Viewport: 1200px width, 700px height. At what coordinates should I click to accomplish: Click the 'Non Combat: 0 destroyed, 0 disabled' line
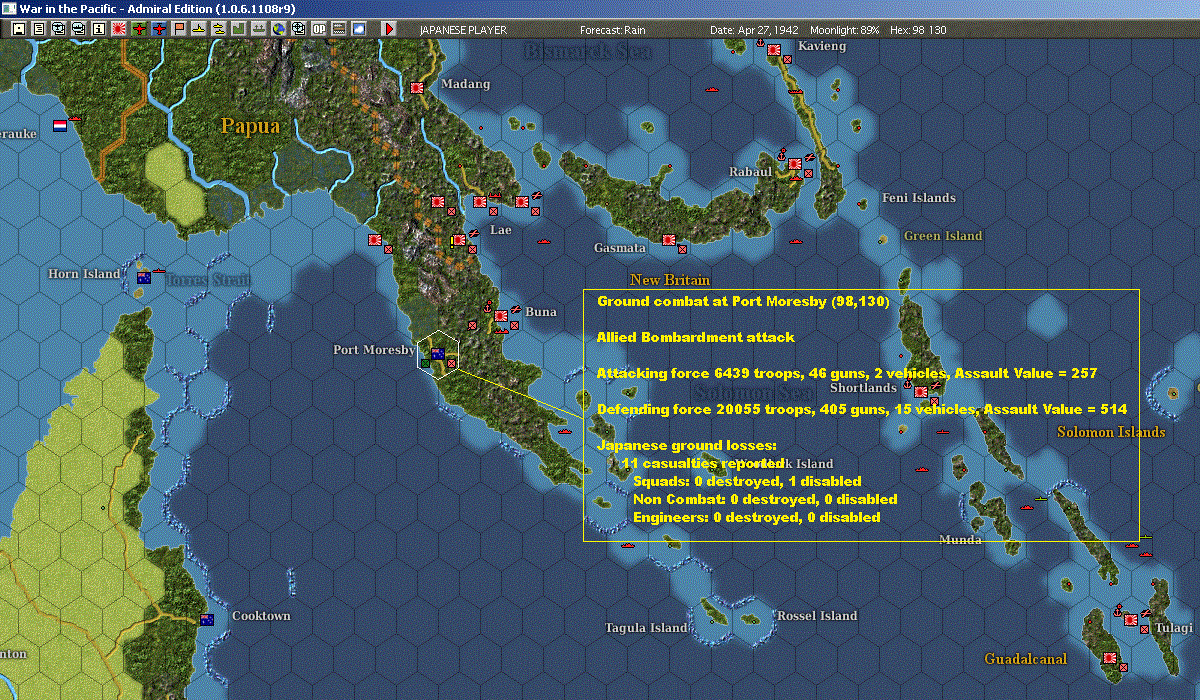tap(765, 499)
